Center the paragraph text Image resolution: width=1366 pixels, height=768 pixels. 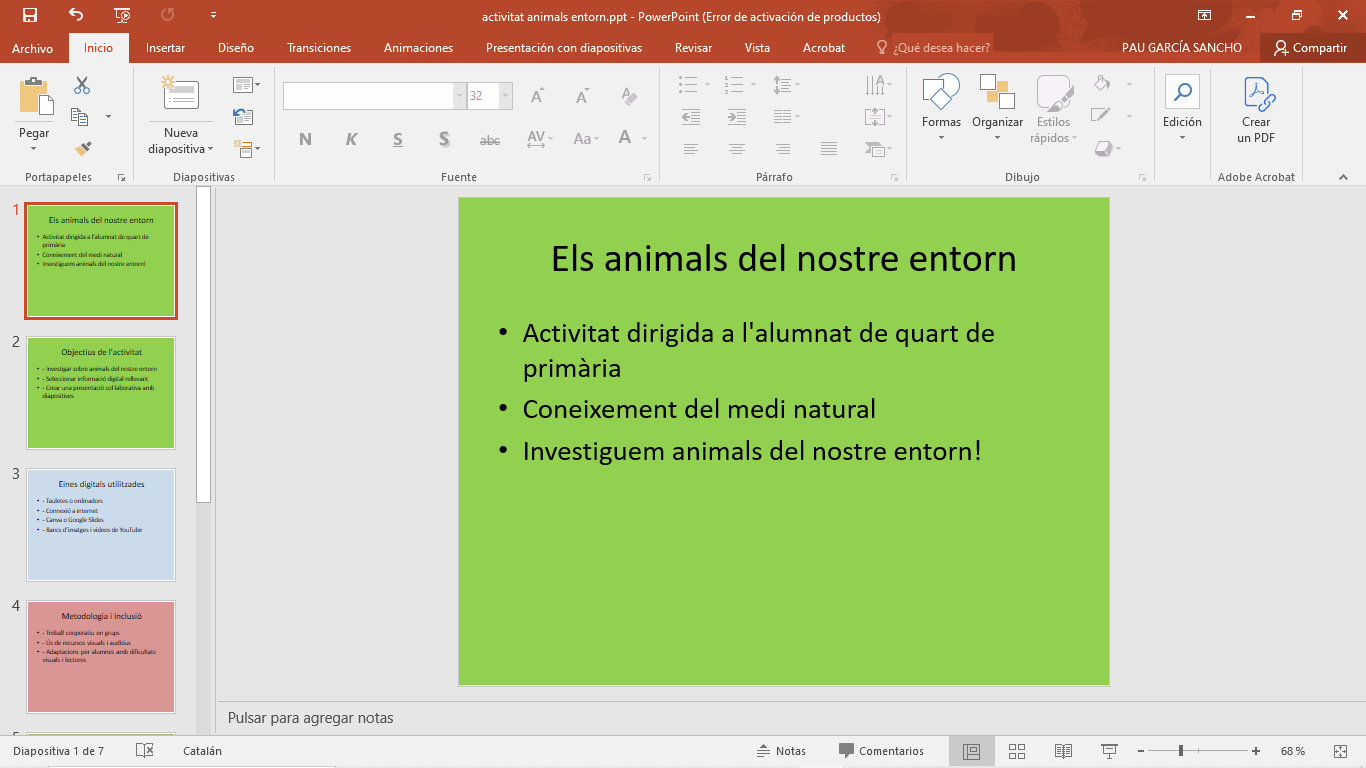coord(737,149)
